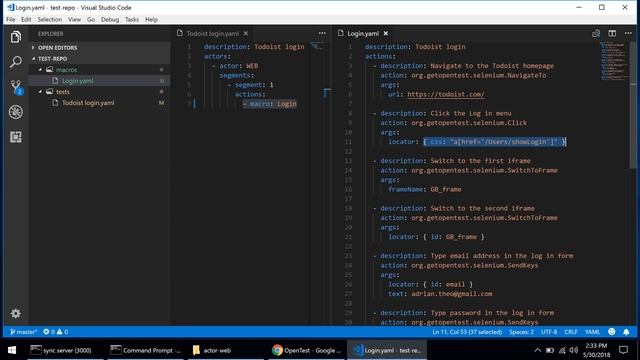This screenshot has height=360, width=640.
Task: Open the Edit menu
Action: tap(26, 19)
